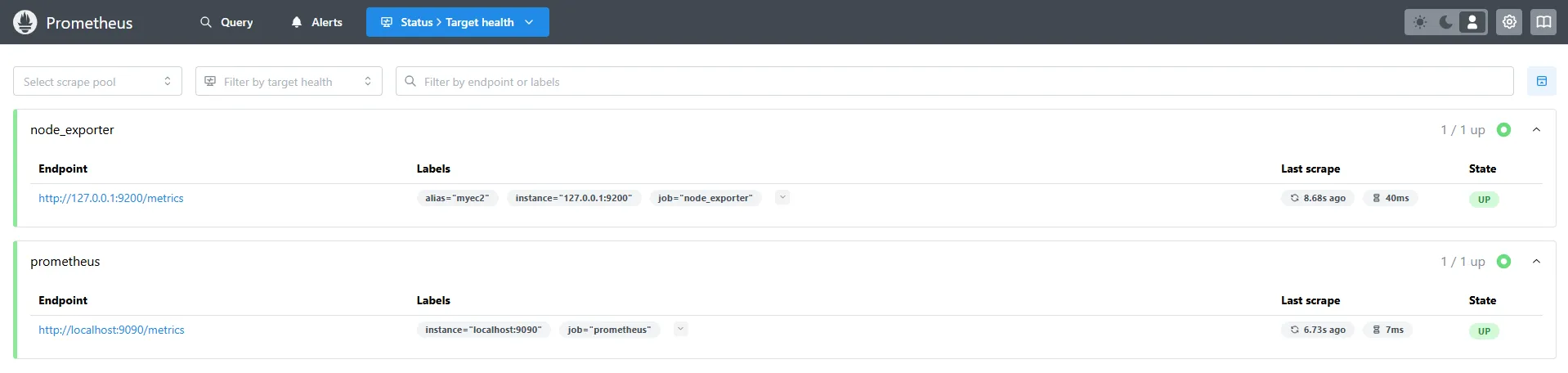This screenshot has height=373, width=1568.
Task: Open the Query page
Action: [x=226, y=22]
